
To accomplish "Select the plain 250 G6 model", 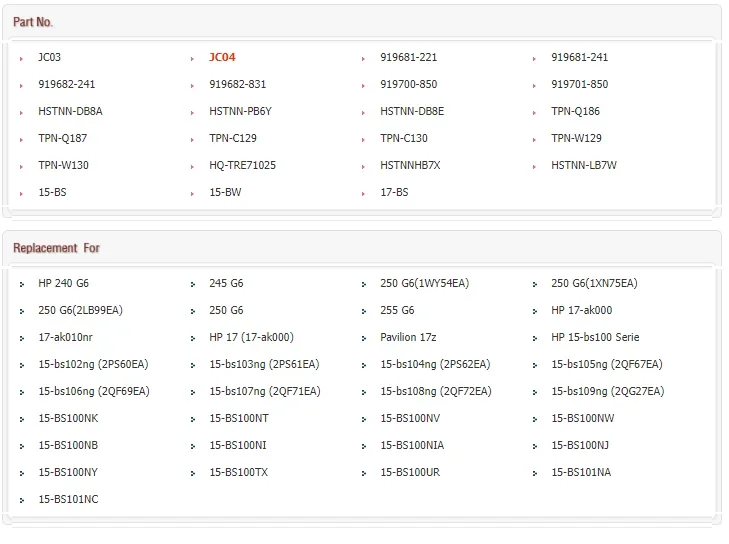I will tap(226, 310).
